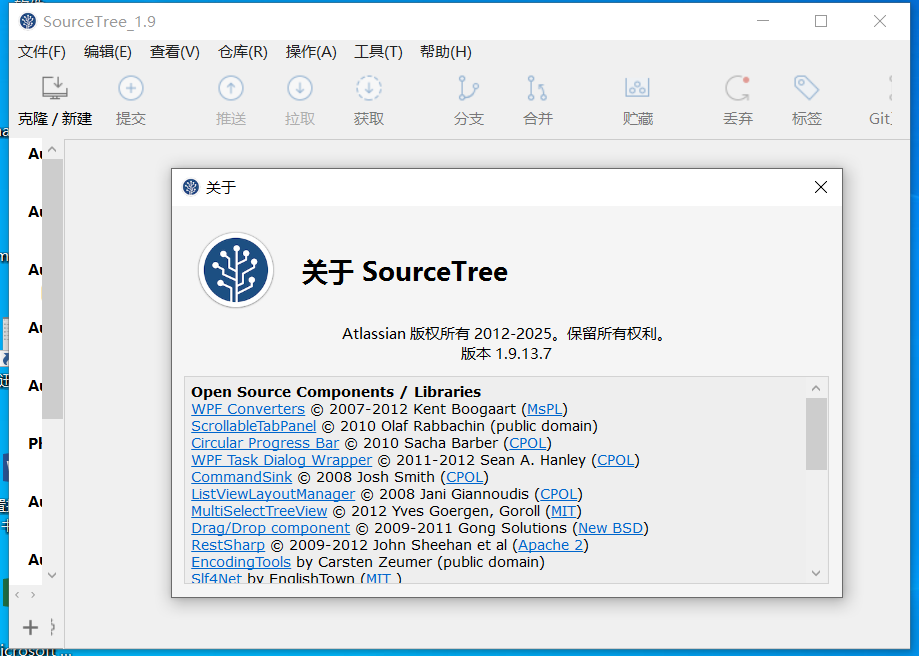Click the Tag (标签) toolbar icon

pyautogui.click(x=806, y=89)
